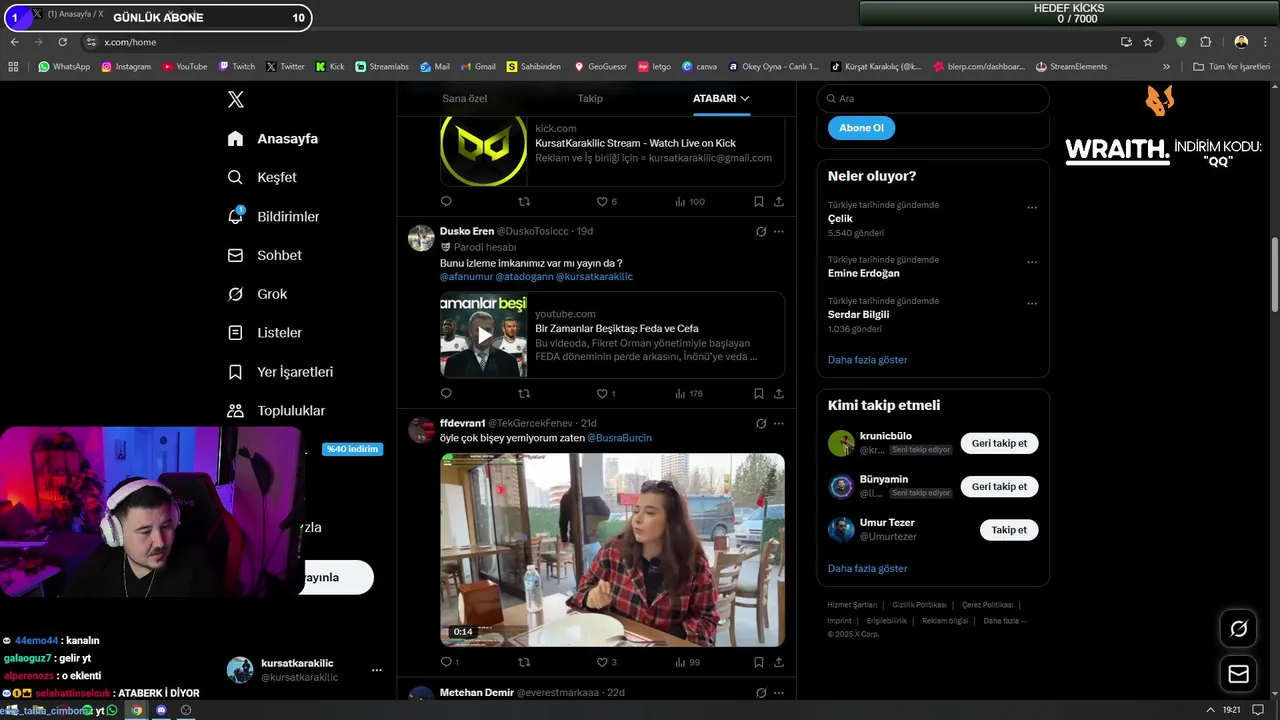Click Chrome icon in Windows taskbar
Viewport: 1280px width, 720px height.
coord(137,710)
